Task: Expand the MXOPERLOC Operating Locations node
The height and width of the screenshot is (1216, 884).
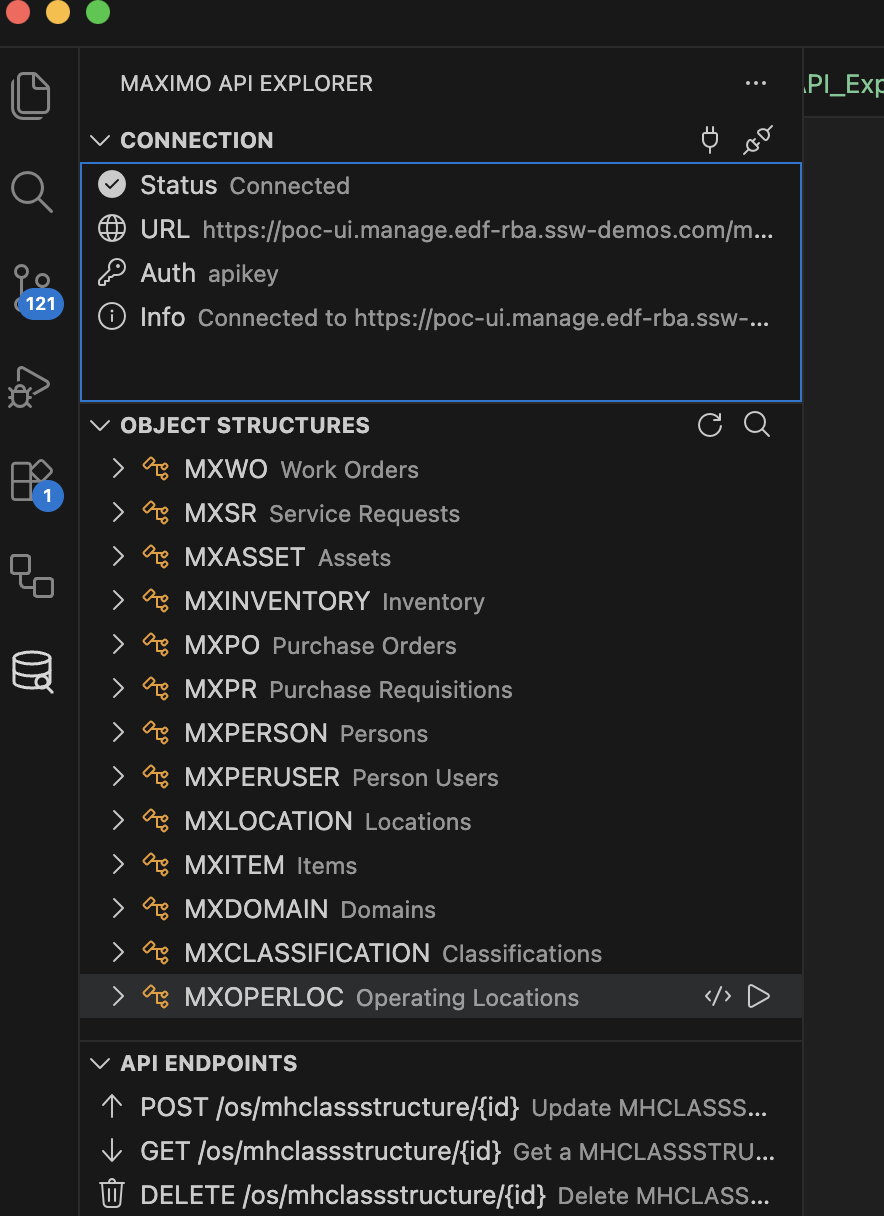Action: 118,997
